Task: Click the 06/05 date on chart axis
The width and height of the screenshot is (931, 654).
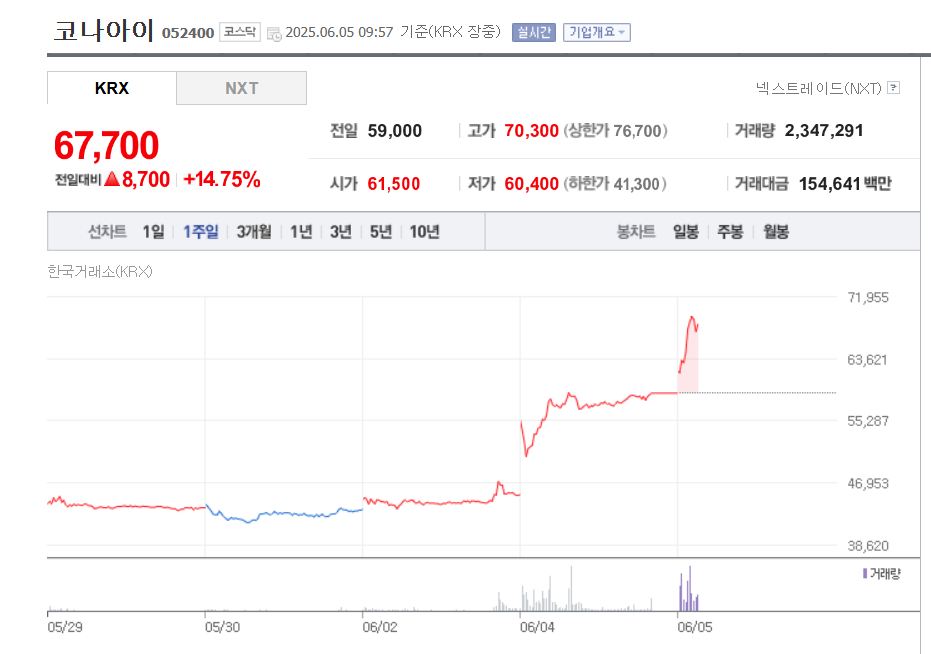Action: [695, 627]
